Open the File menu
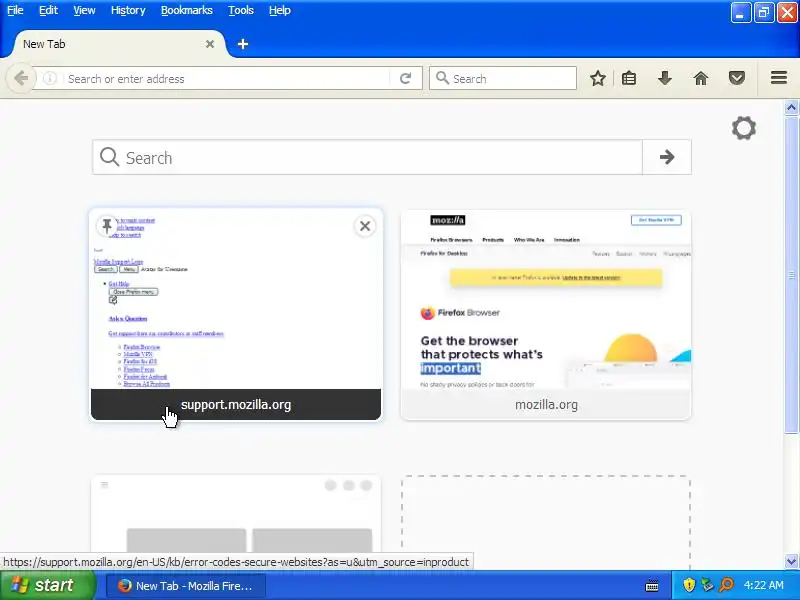800x600 pixels. pyautogui.click(x=15, y=10)
